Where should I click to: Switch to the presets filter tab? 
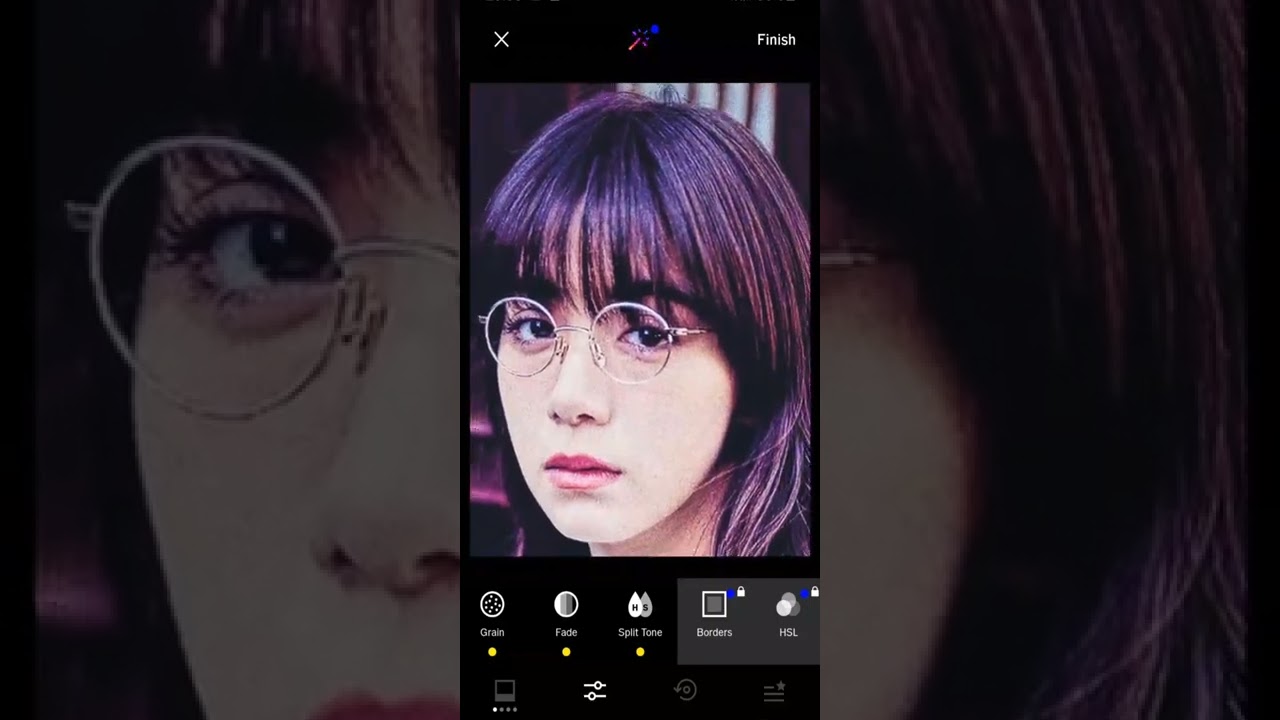505,691
